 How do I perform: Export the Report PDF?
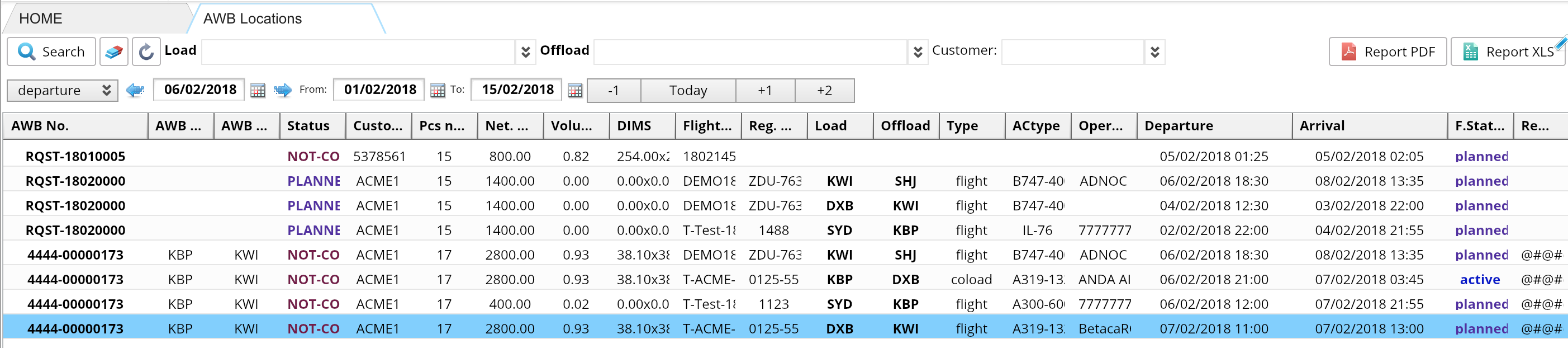(1387, 52)
